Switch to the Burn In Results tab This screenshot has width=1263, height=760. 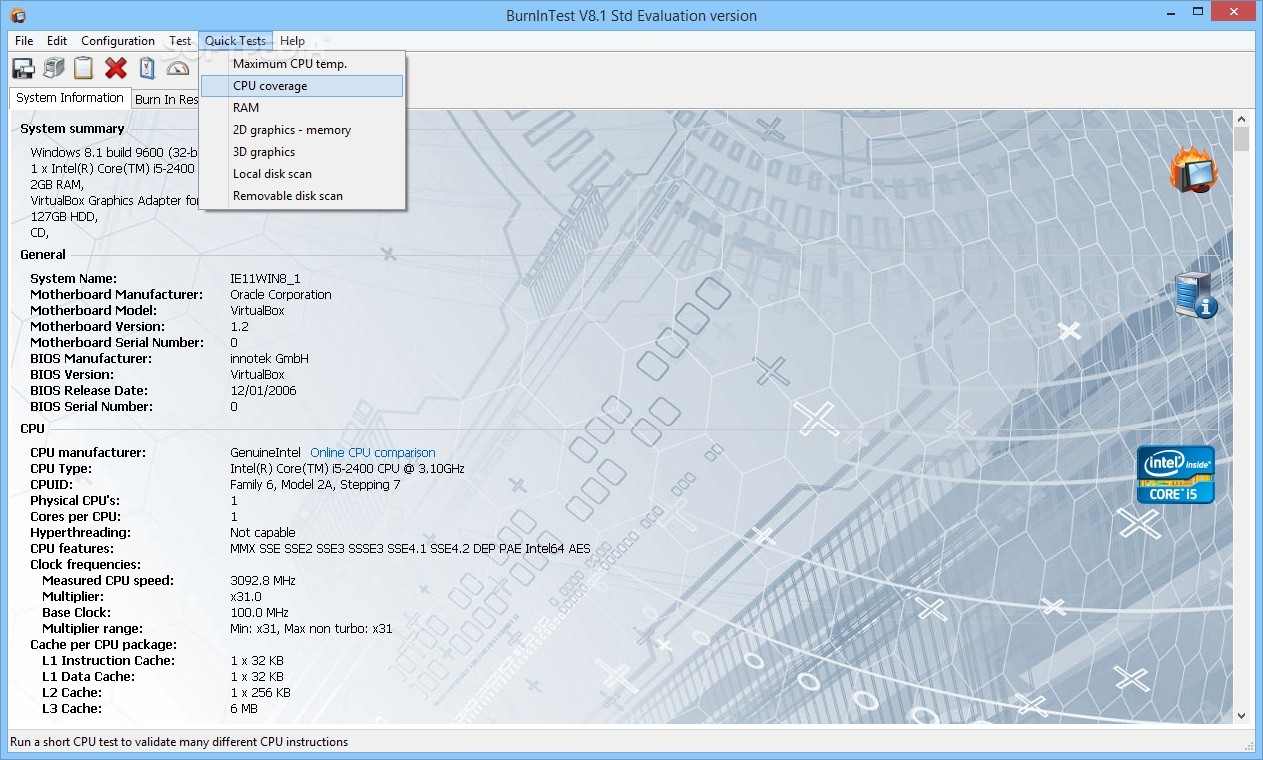pyautogui.click(x=166, y=100)
